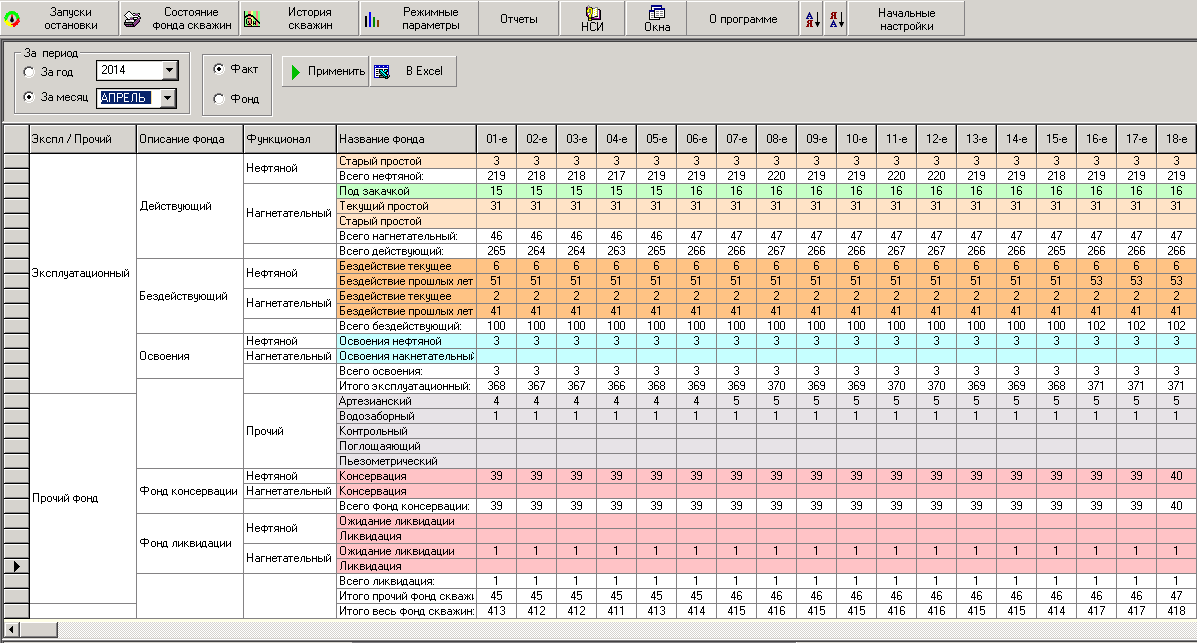Click Применить with the green arrow

(326, 71)
